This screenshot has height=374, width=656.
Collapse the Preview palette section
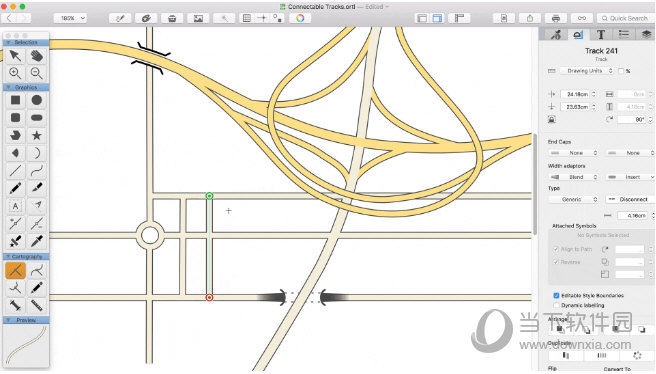pos(8,320)
